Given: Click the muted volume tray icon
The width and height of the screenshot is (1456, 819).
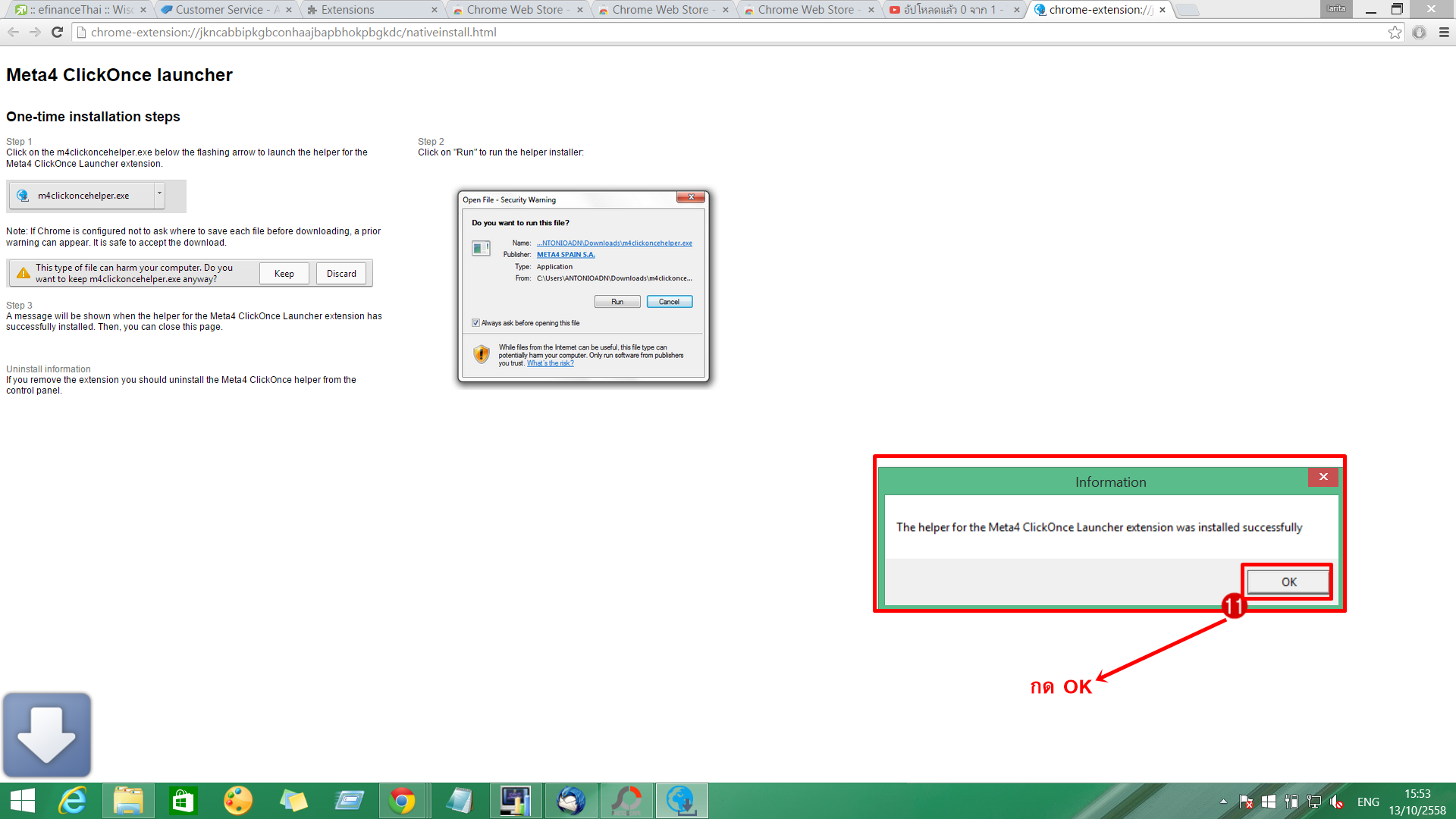Looking at the screenshot, I should pyautogui.click(x=1337, y=802).
